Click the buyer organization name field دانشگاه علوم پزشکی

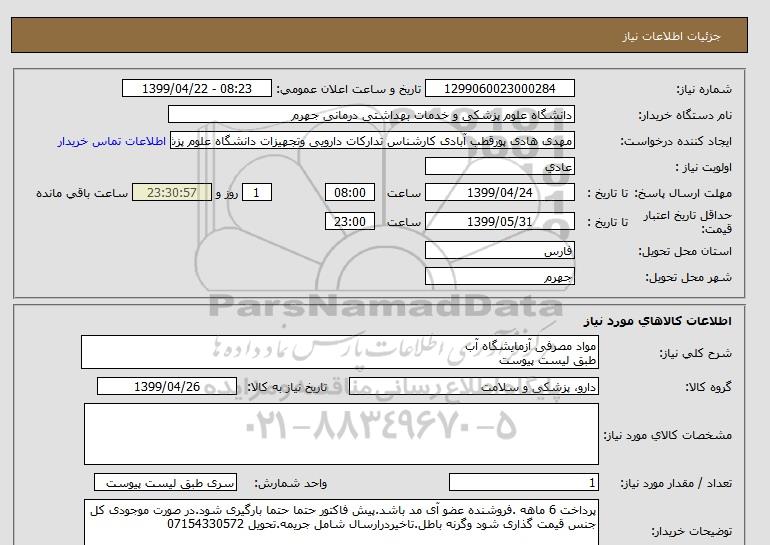(371, 114)
